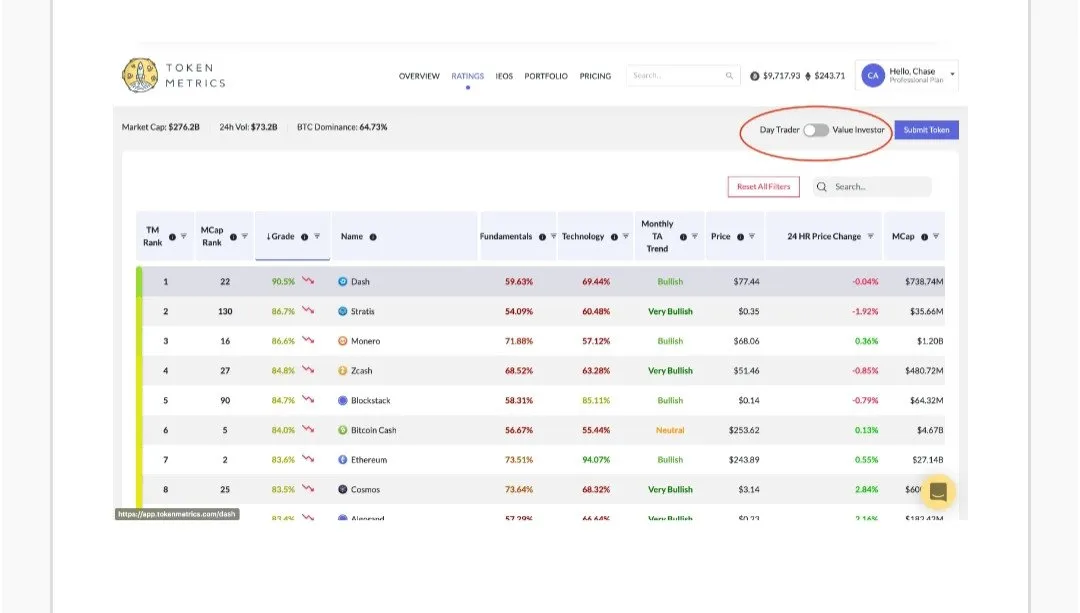Sort by the Grade column header

coord(280,236)
